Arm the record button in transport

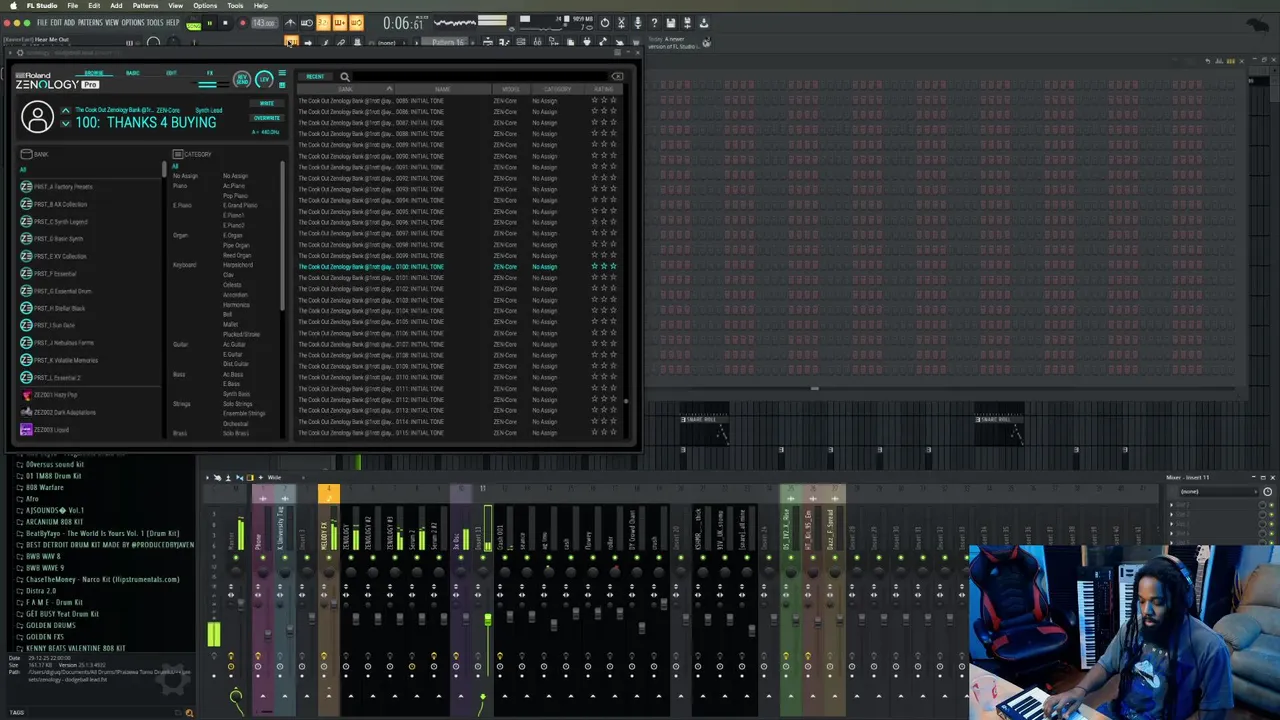pyautogui.click(x=242, y=22)
